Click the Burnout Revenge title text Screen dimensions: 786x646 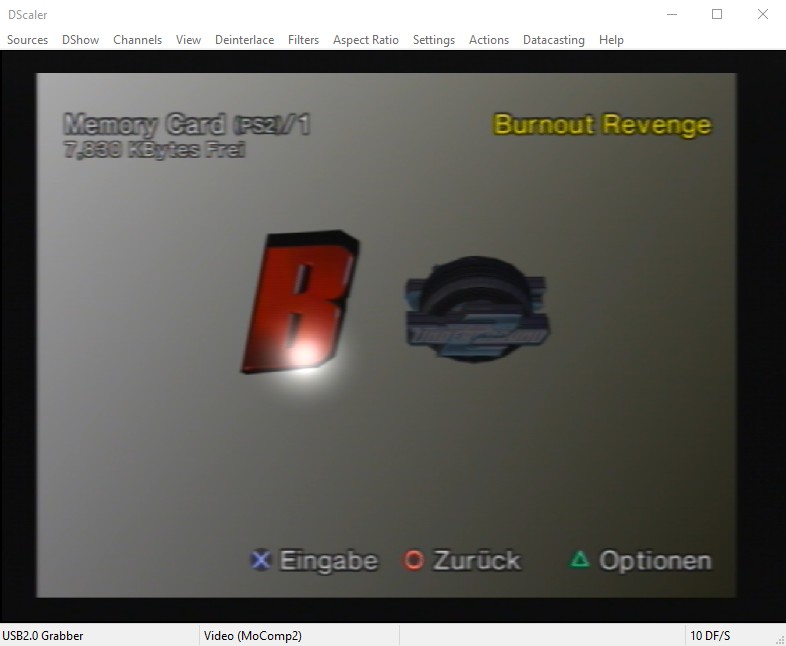click(602, 125)
